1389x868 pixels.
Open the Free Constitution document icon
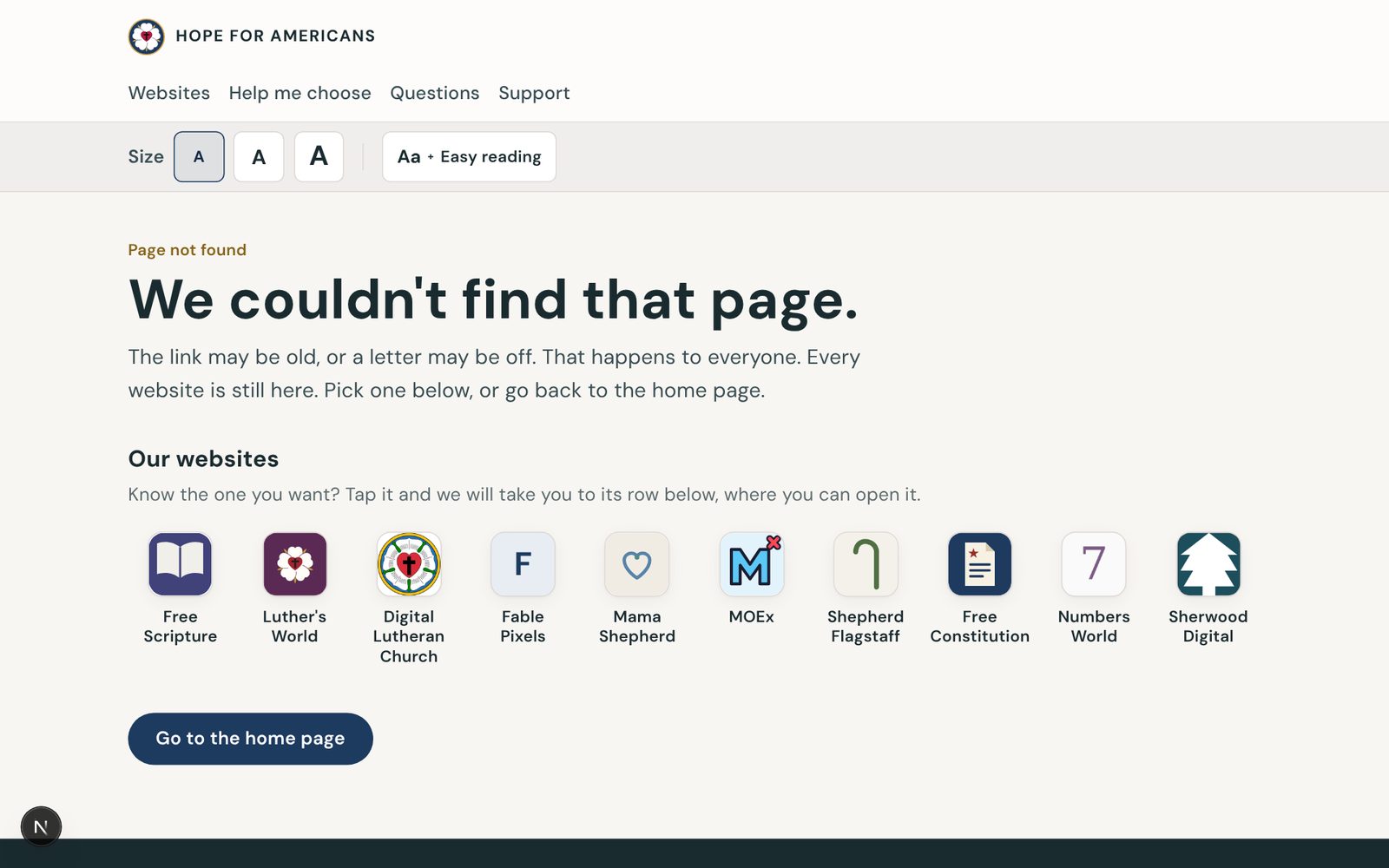980,564
